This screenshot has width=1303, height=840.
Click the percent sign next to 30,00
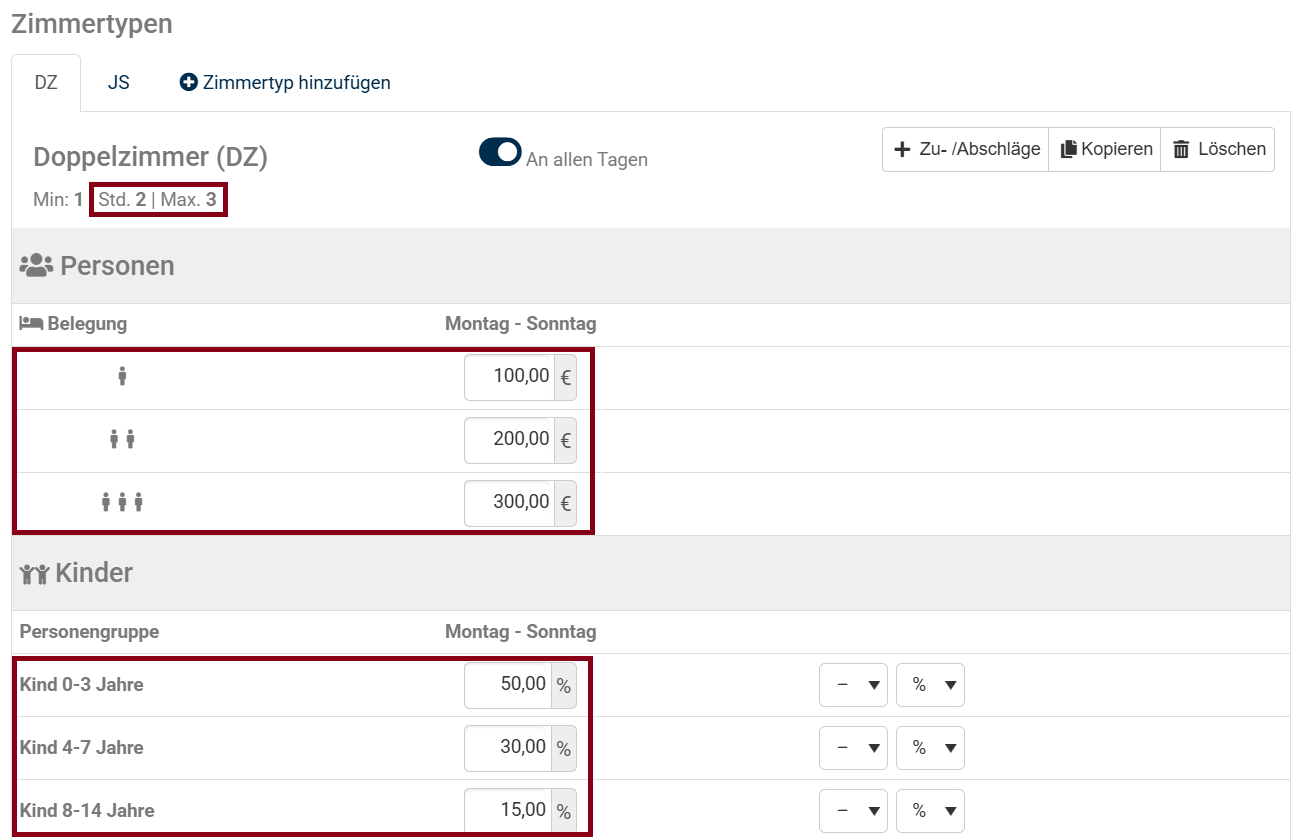[x=564, y=748]
